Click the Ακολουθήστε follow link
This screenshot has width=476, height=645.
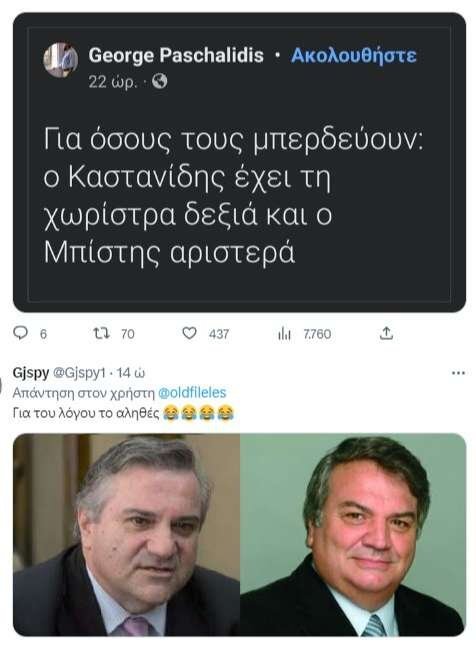point(353,55)
